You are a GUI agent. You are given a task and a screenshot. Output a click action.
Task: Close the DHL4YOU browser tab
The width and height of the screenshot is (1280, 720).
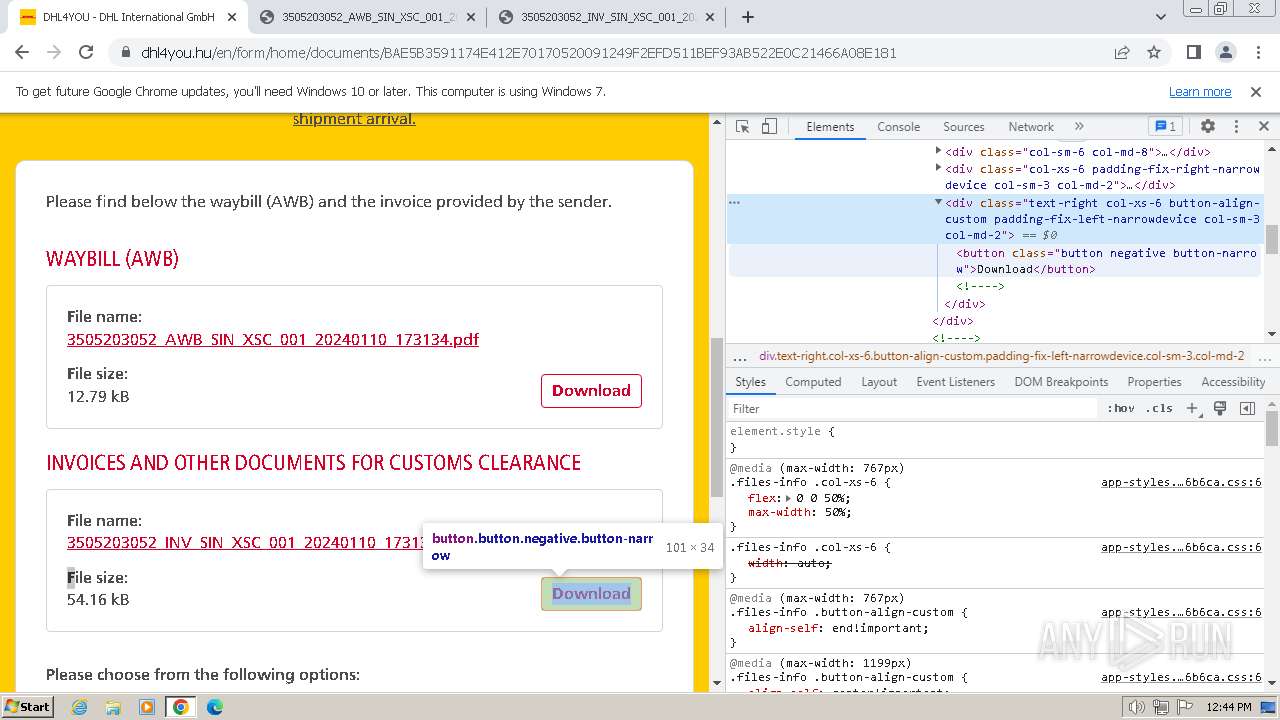231,17
